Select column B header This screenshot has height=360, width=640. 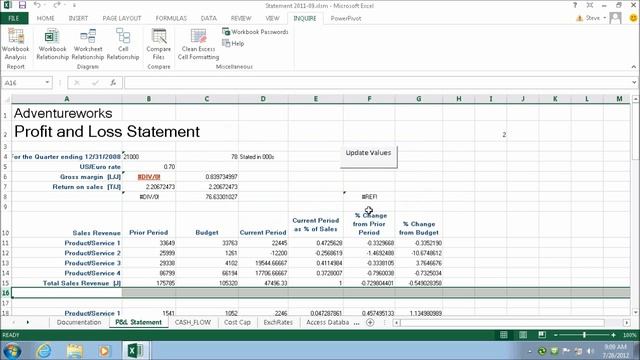[x=149, y=99]
